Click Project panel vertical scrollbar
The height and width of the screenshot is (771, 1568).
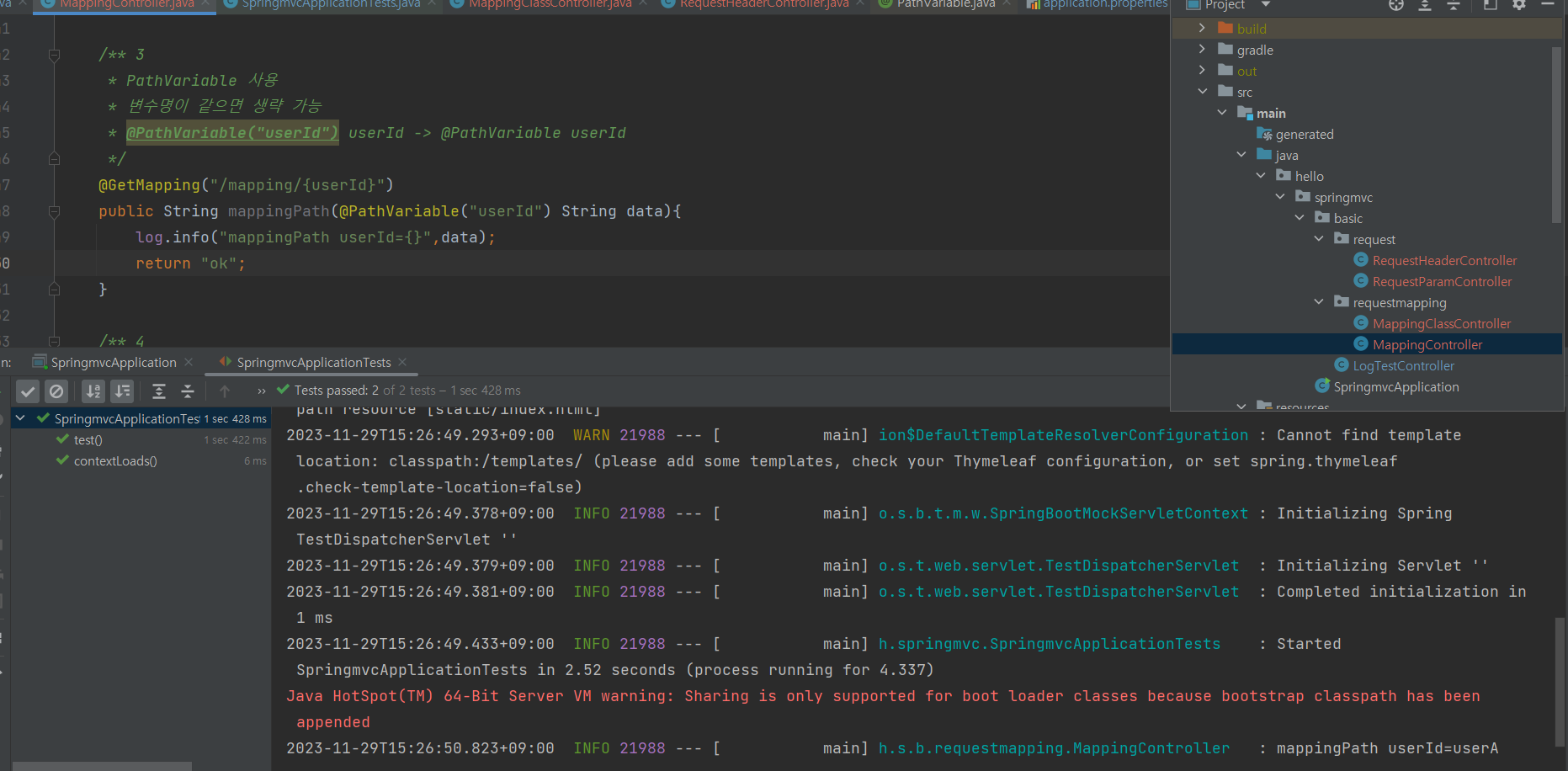click(1556, 135)
